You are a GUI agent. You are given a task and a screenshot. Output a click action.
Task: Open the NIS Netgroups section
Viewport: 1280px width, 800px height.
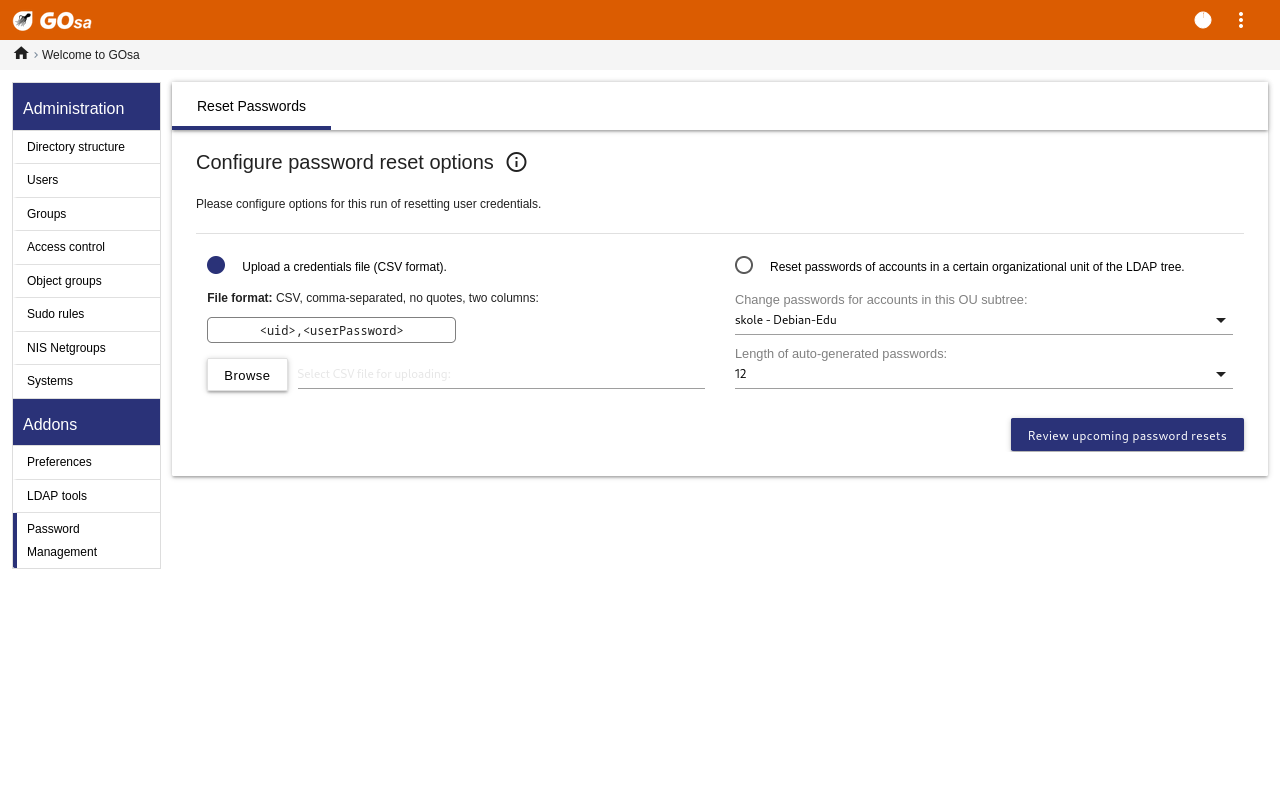coord(66,348)
